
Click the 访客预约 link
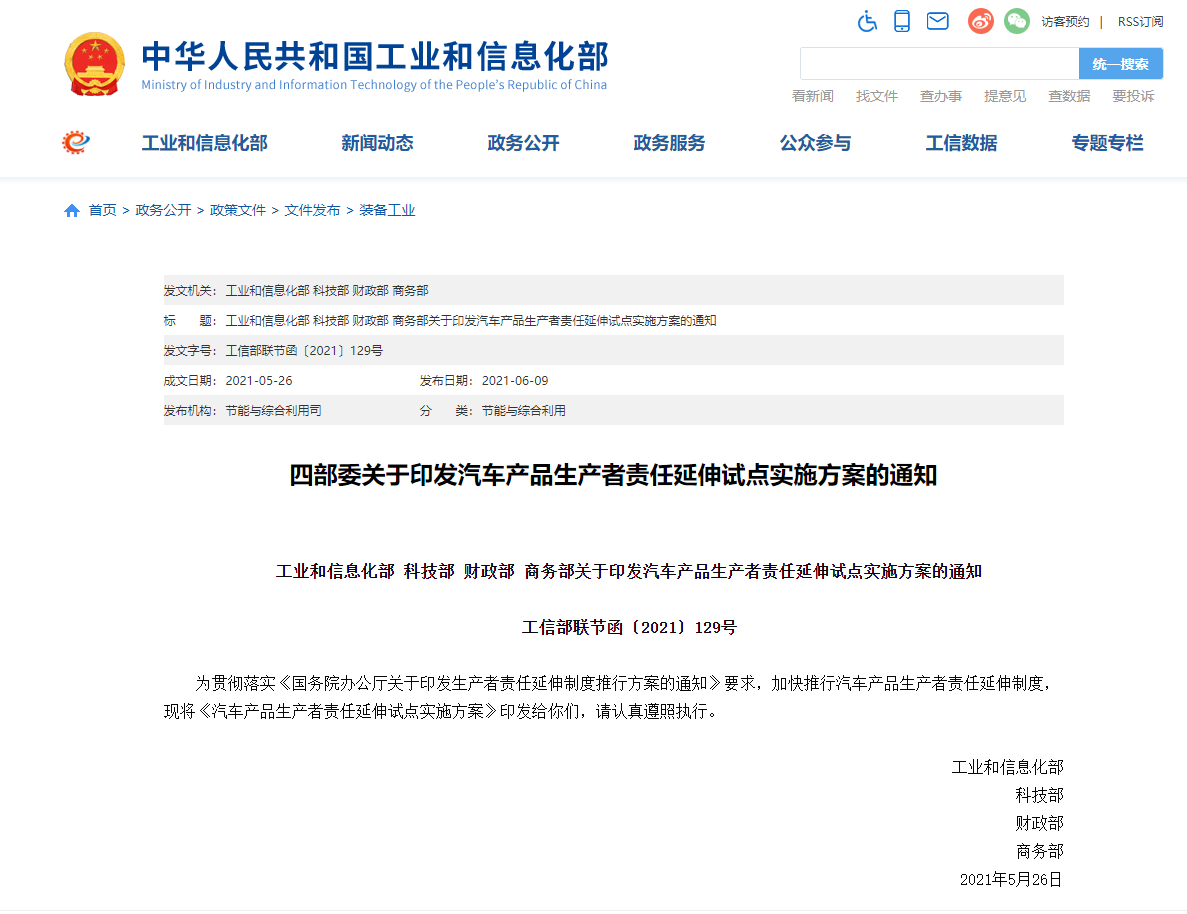tap(1064, 21)
